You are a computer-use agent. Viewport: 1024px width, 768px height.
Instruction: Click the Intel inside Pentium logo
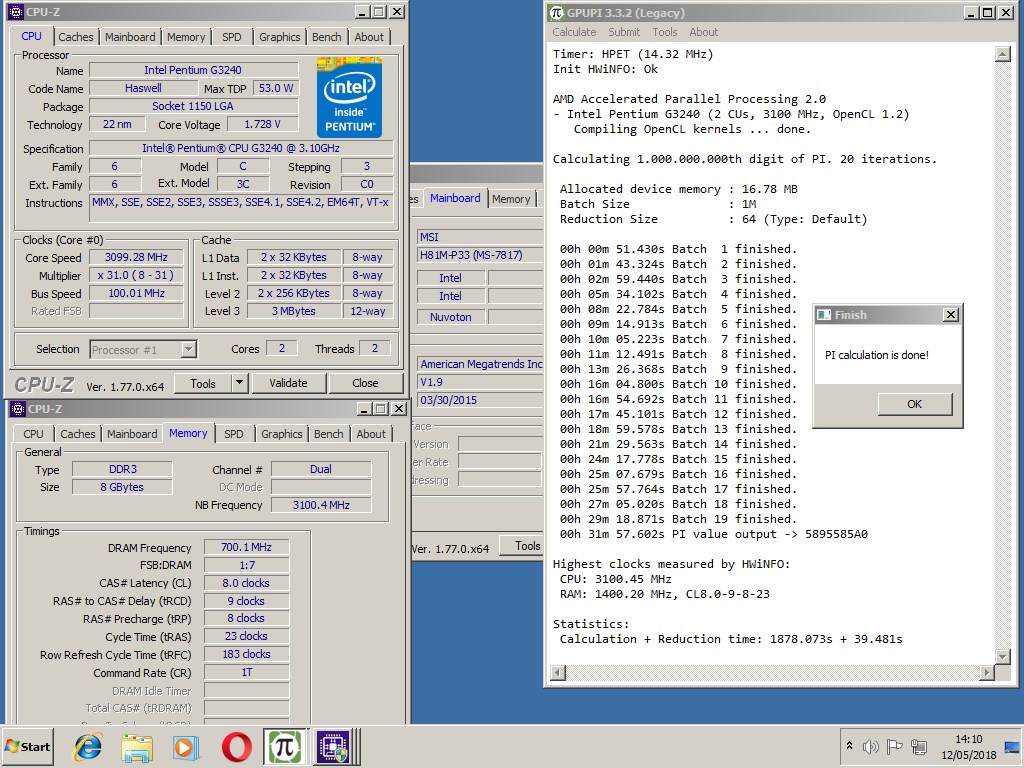[349, 97]
